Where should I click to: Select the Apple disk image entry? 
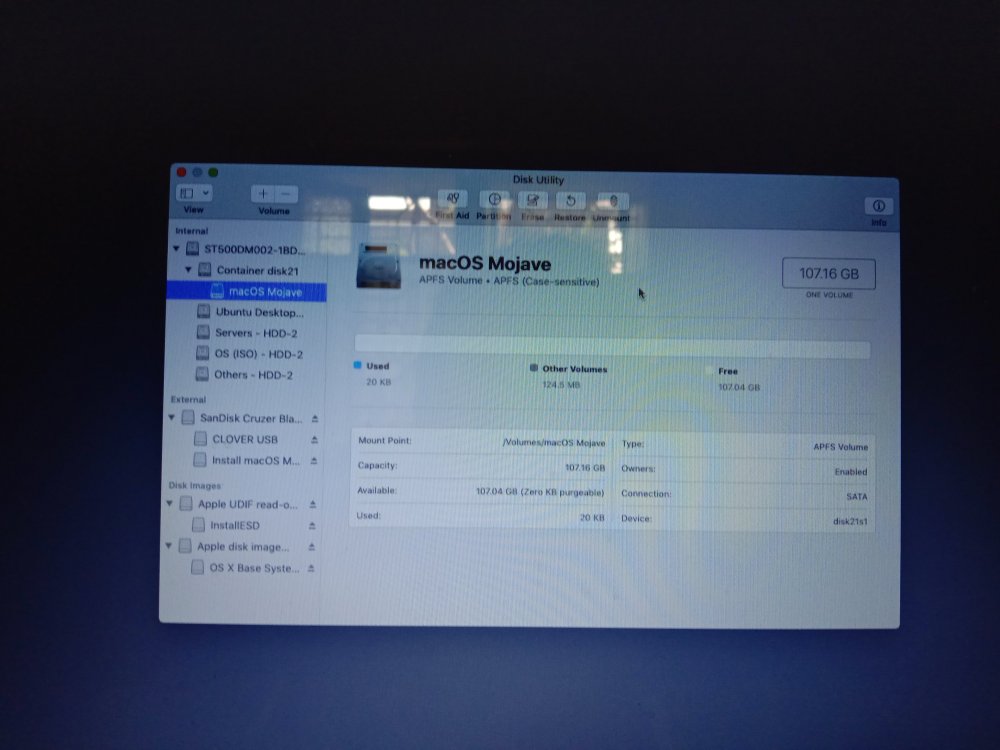click(235, 547)
